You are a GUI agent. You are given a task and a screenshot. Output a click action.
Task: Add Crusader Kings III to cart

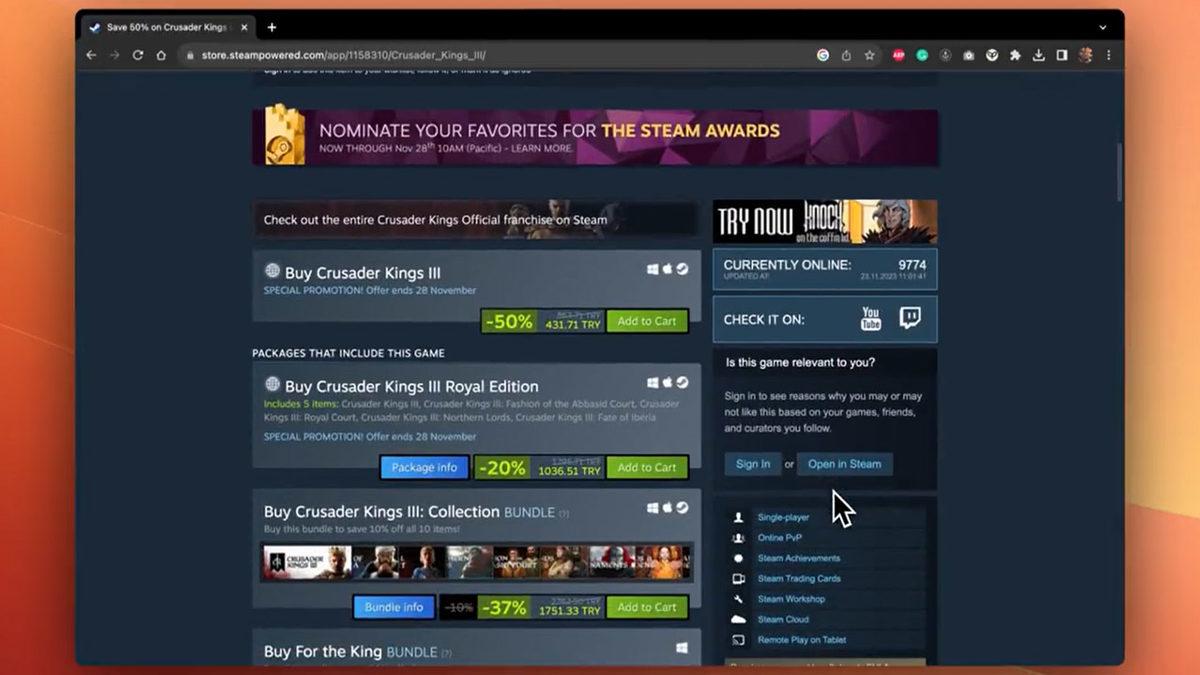click(646, 321)
